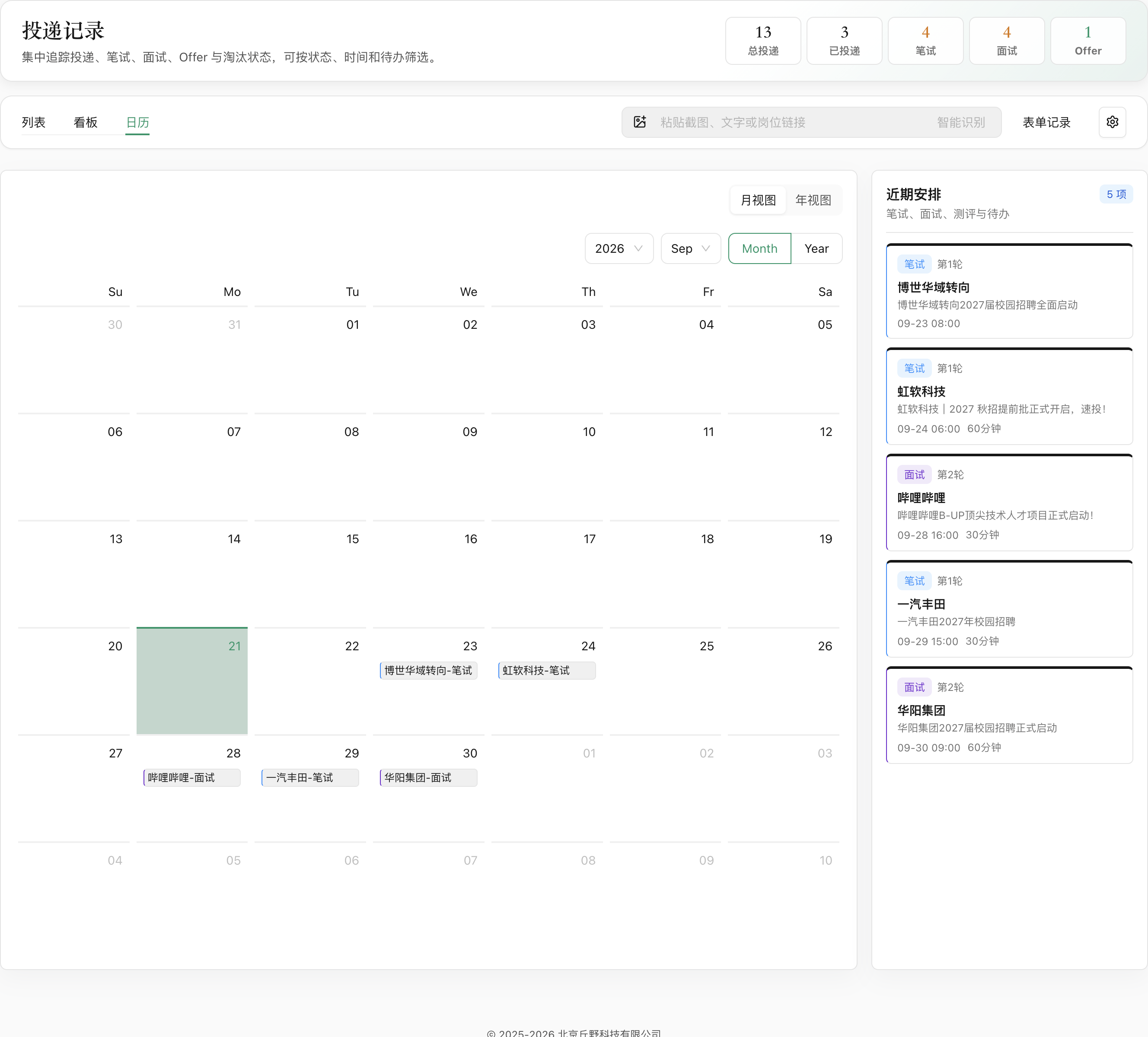Switch to the 看板 tab

click(x=86, y=122)
